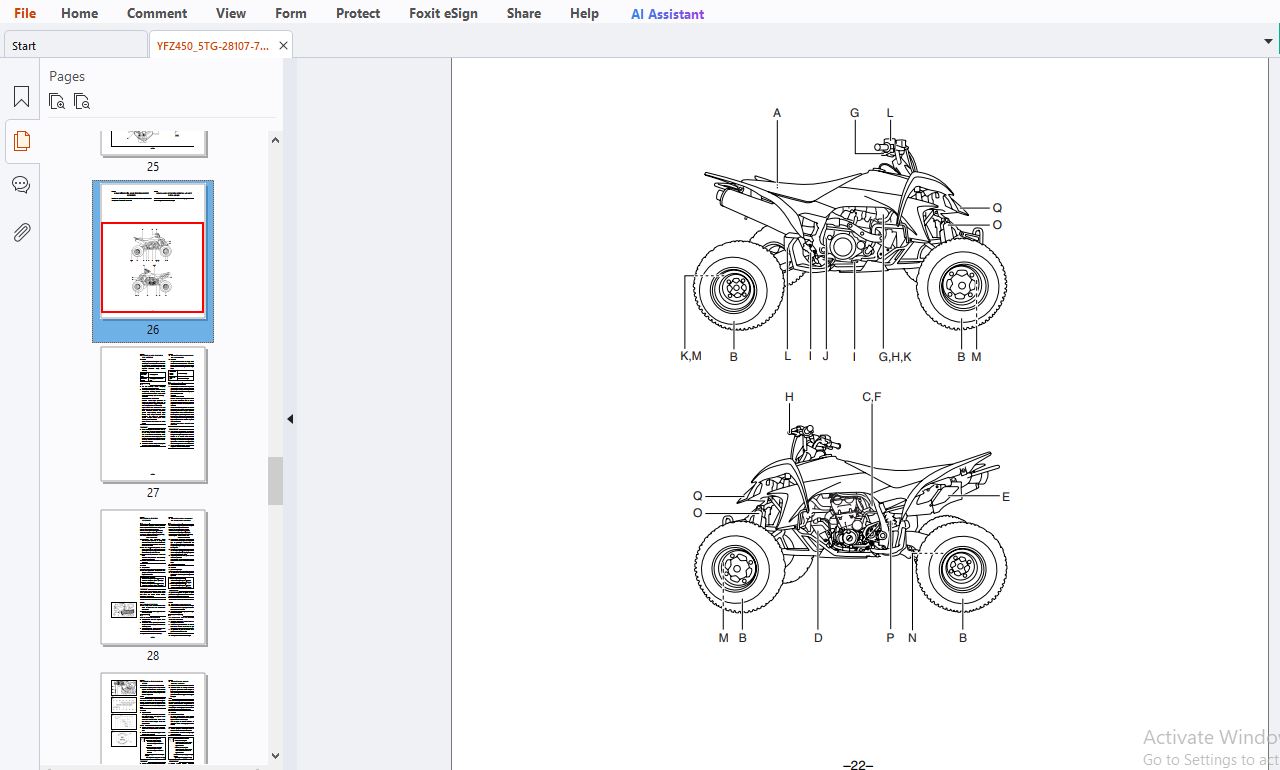Open the Comments panel icon

pos(21,185)
